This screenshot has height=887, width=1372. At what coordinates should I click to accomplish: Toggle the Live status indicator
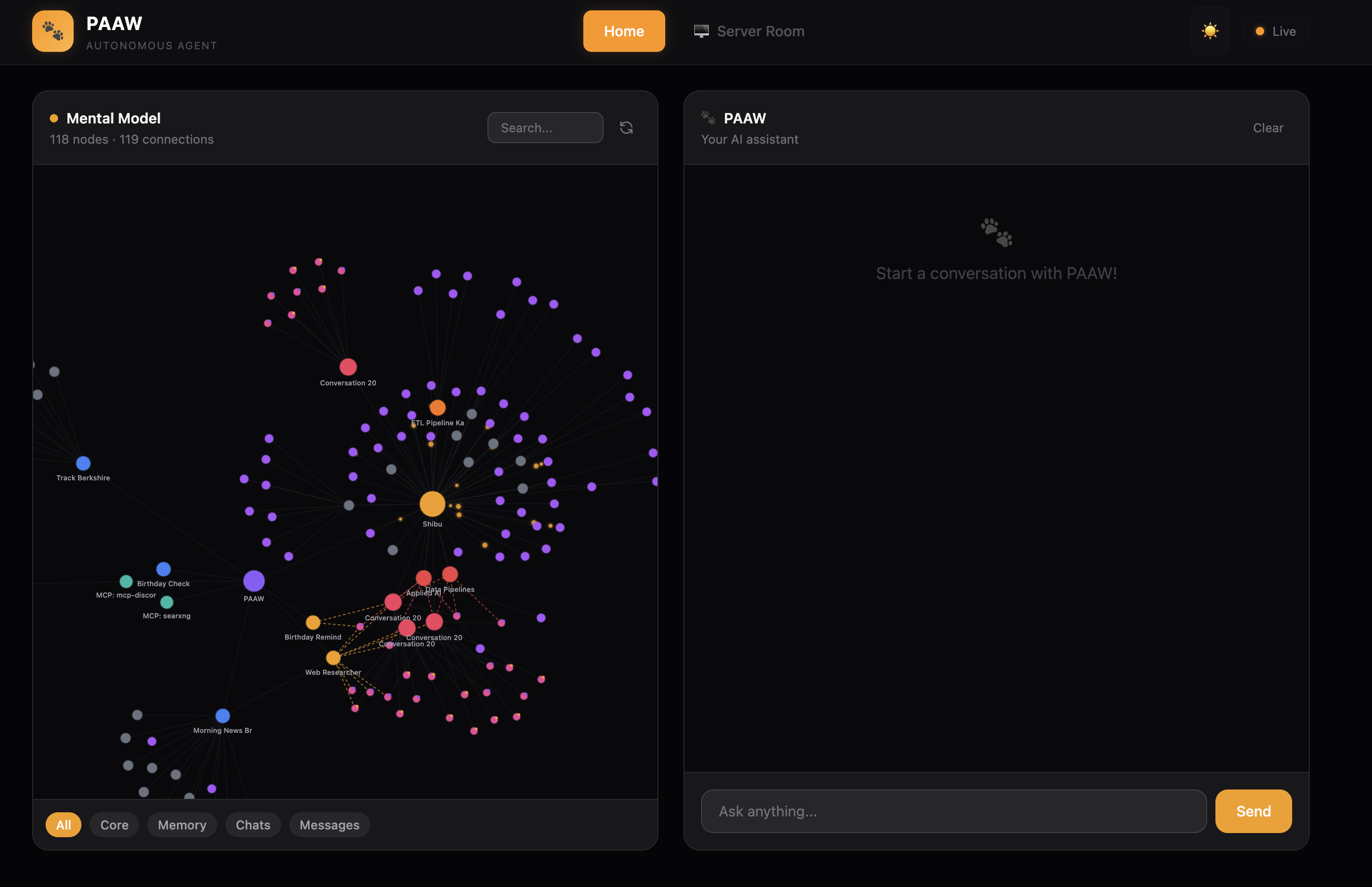[1276, 31]
